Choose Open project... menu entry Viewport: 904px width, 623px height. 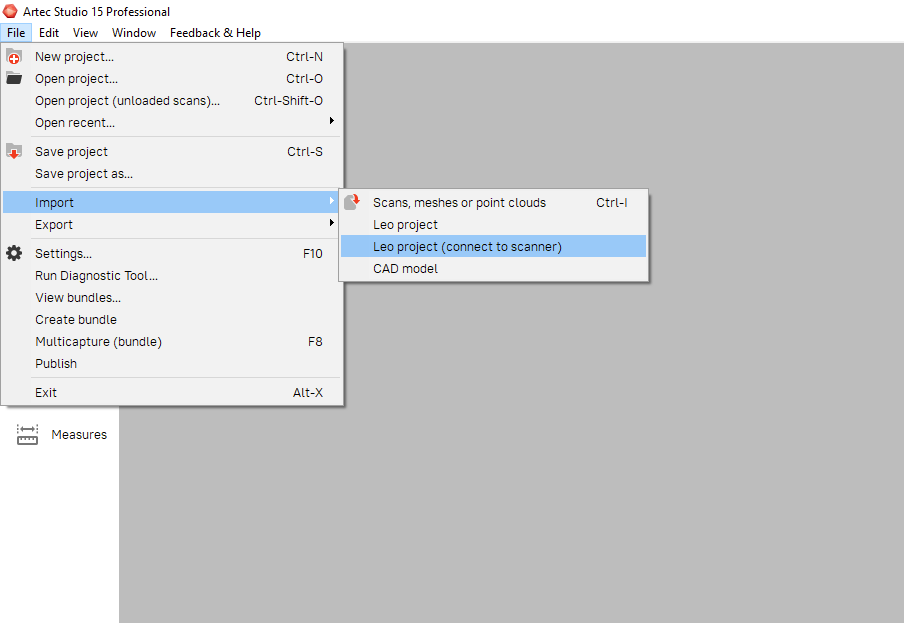172,78
